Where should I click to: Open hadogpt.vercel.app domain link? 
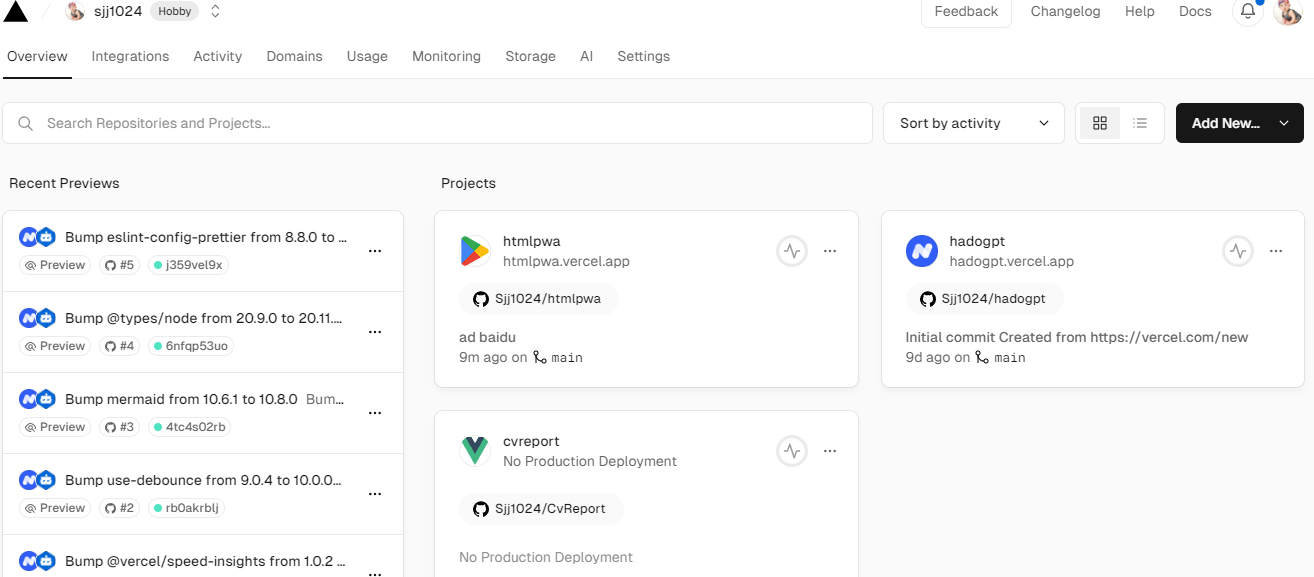[x=1011, y=261]
